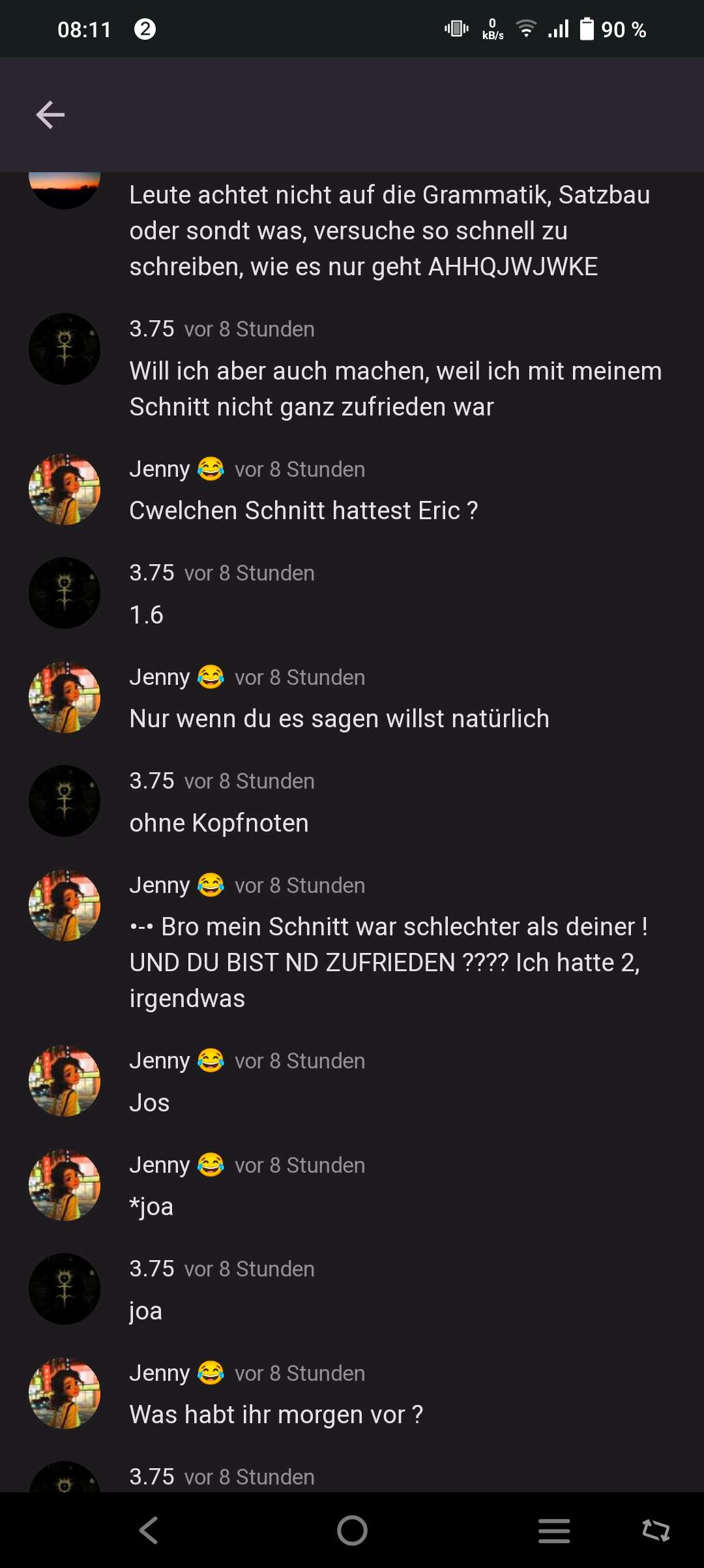The width and height of the screenshot is (704, 1568).
Task: Tap username Jenny above 'Nur wenn du es sagen willst'
Action: coord(160,677)
